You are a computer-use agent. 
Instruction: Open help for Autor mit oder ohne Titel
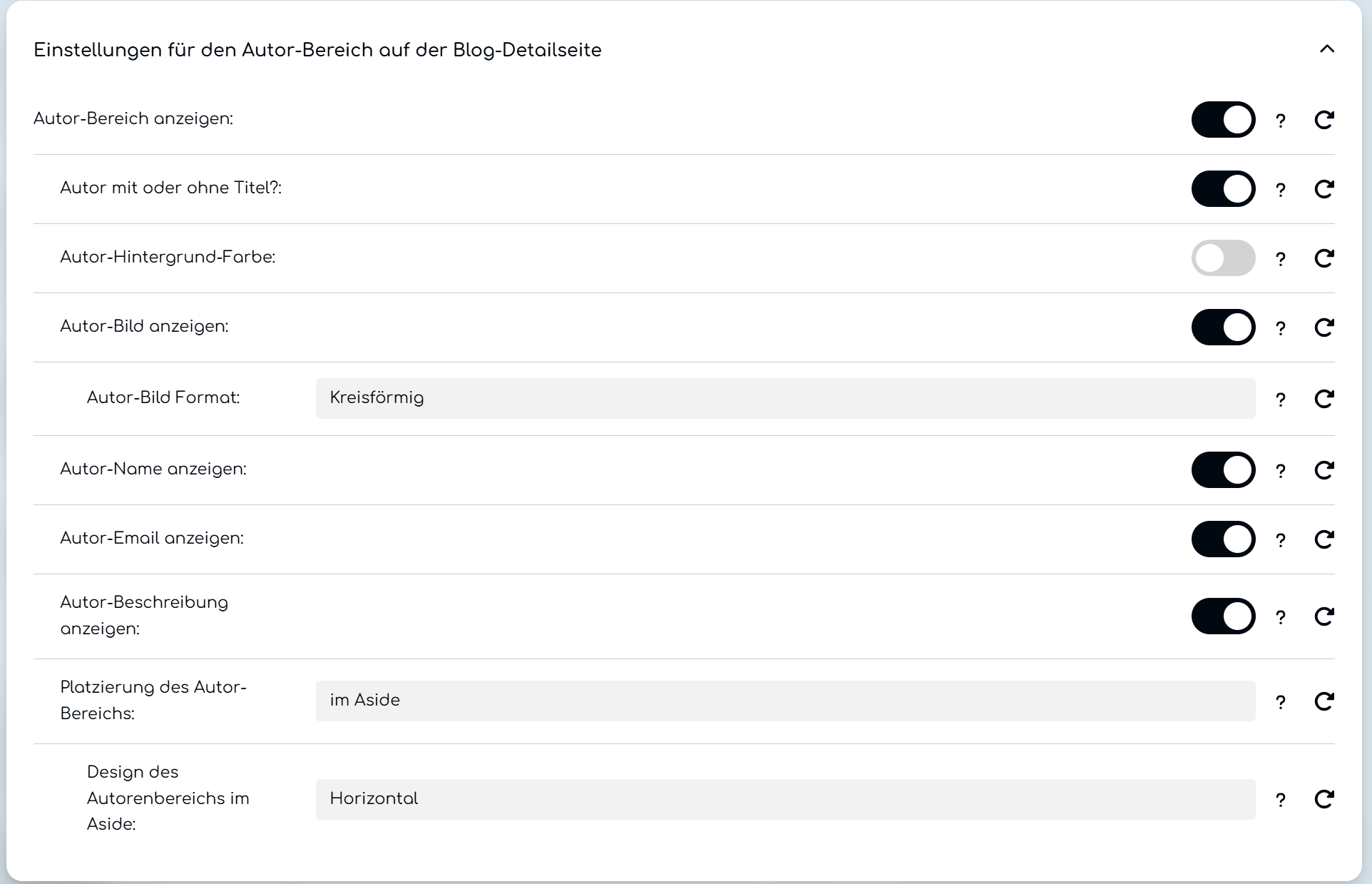tap(1281, 190)
